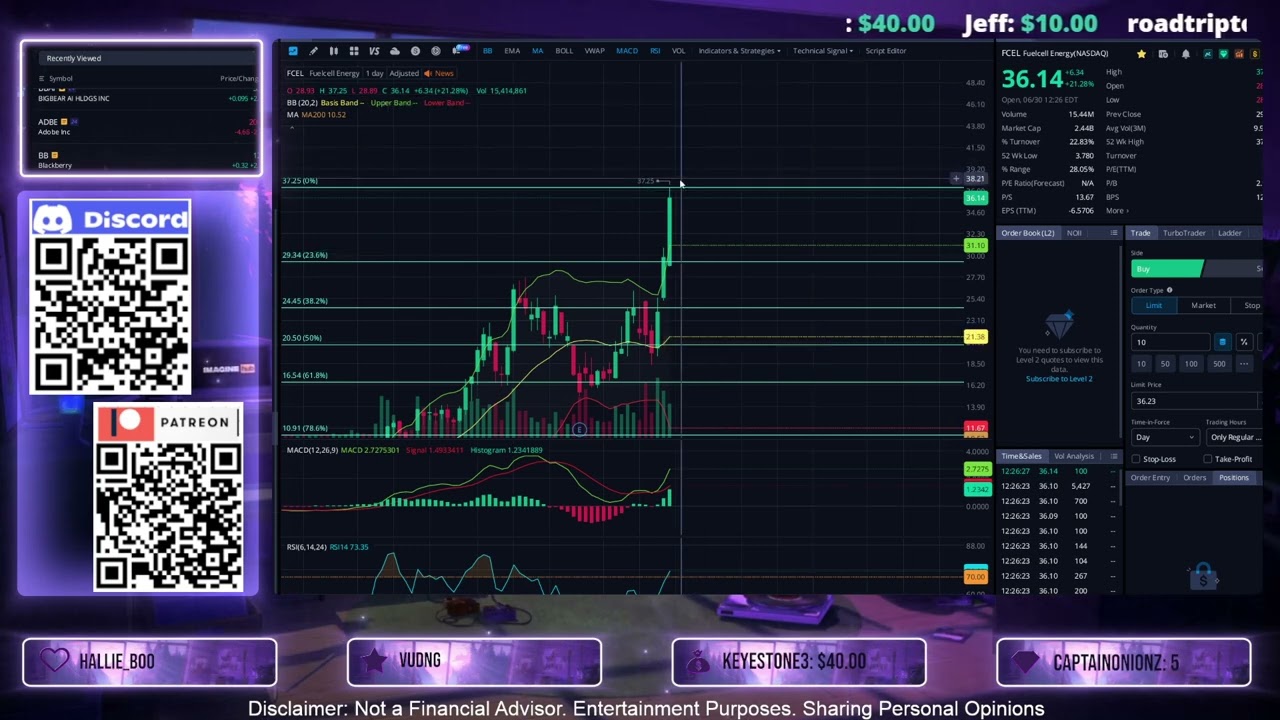1280x720 pixels.
Task: Open the Order Entry tab
Action: 1150,478
